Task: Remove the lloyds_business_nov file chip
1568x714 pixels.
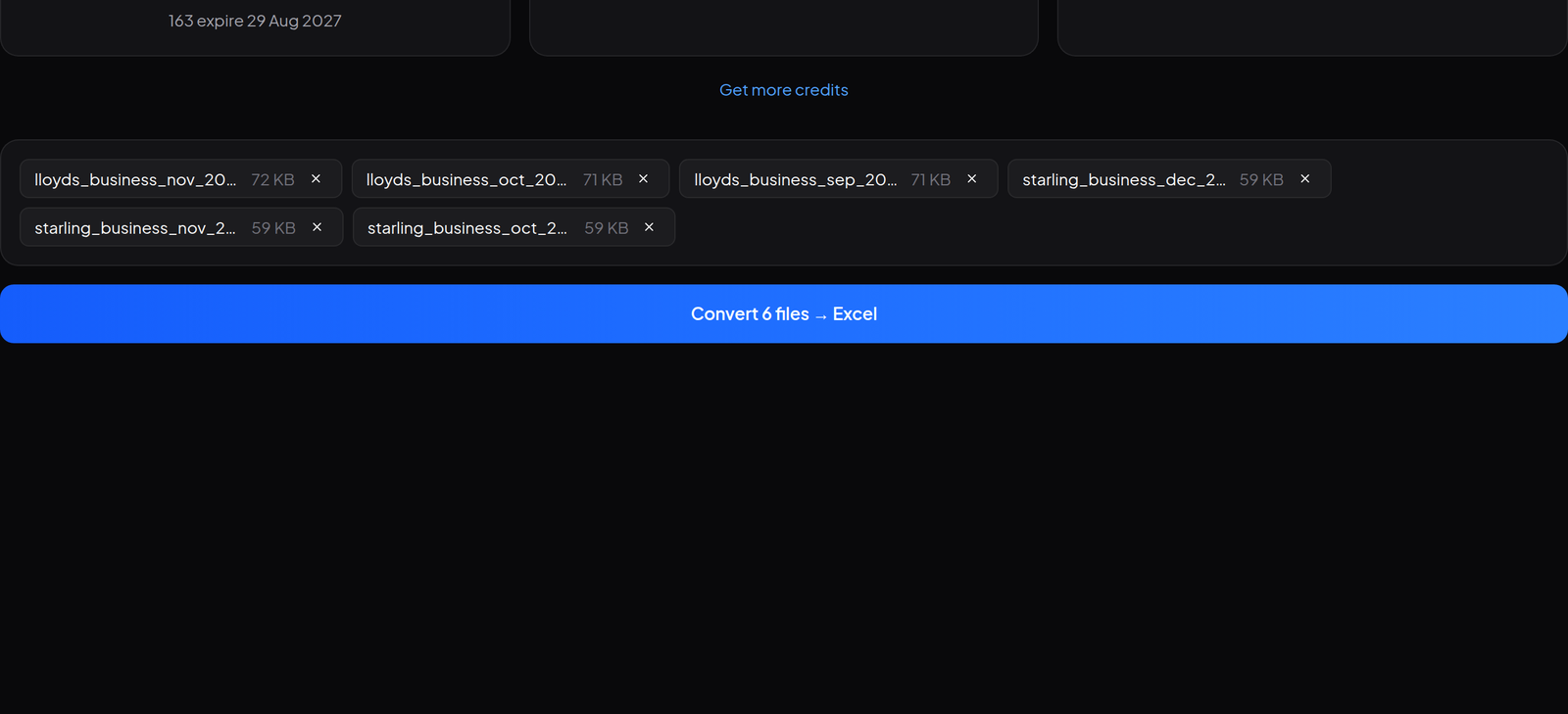Action: pos(316,179)
